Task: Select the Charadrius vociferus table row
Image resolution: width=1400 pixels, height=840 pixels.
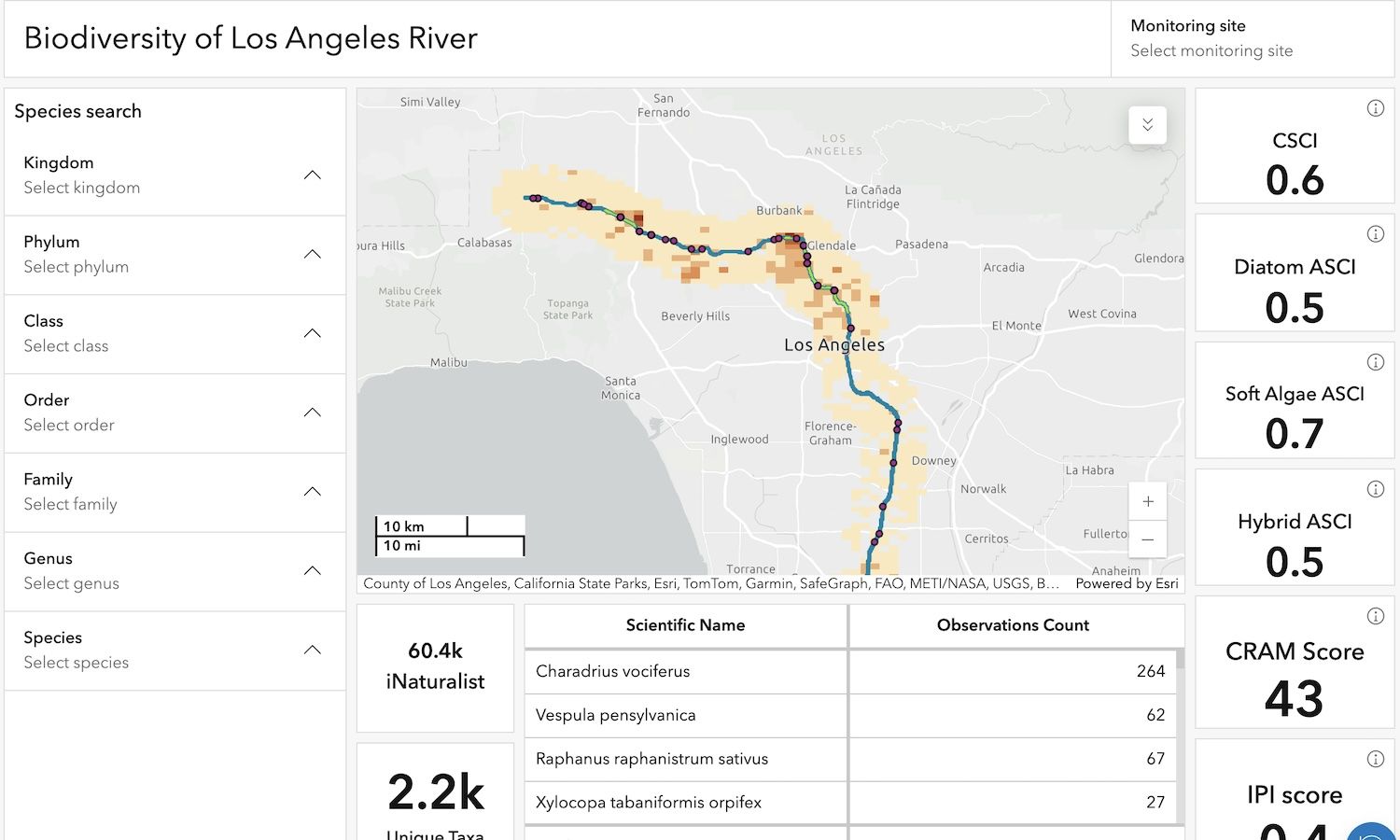Action: coord(686,671)
